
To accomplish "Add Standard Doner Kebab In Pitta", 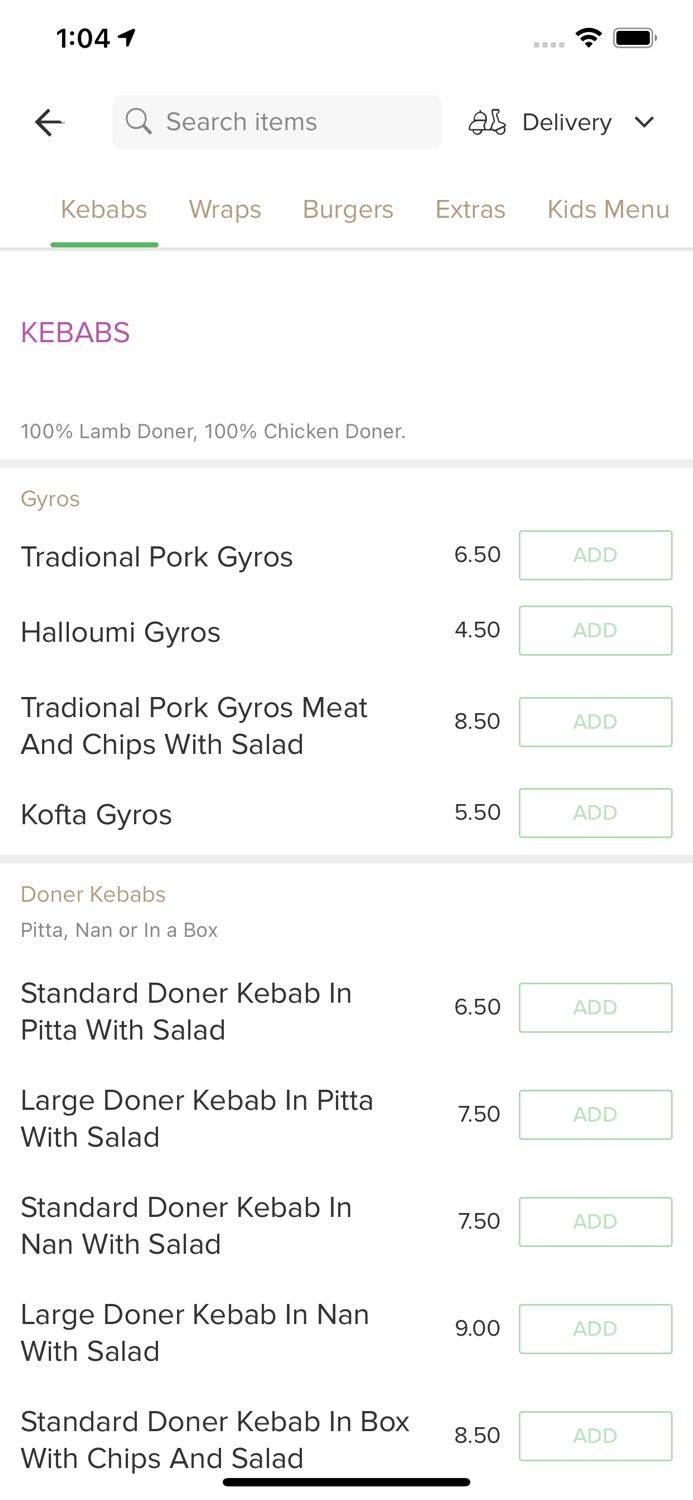I will point(595,1007).
